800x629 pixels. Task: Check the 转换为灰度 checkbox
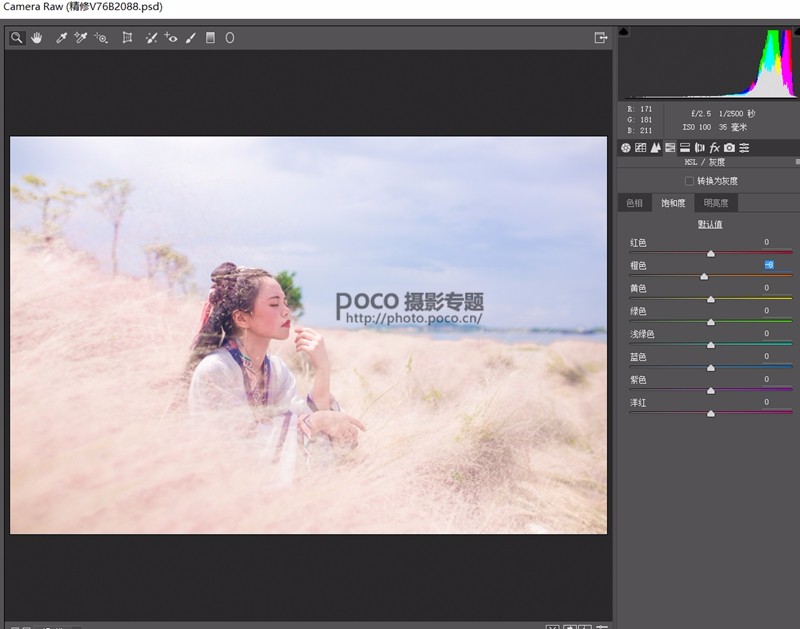689,181
